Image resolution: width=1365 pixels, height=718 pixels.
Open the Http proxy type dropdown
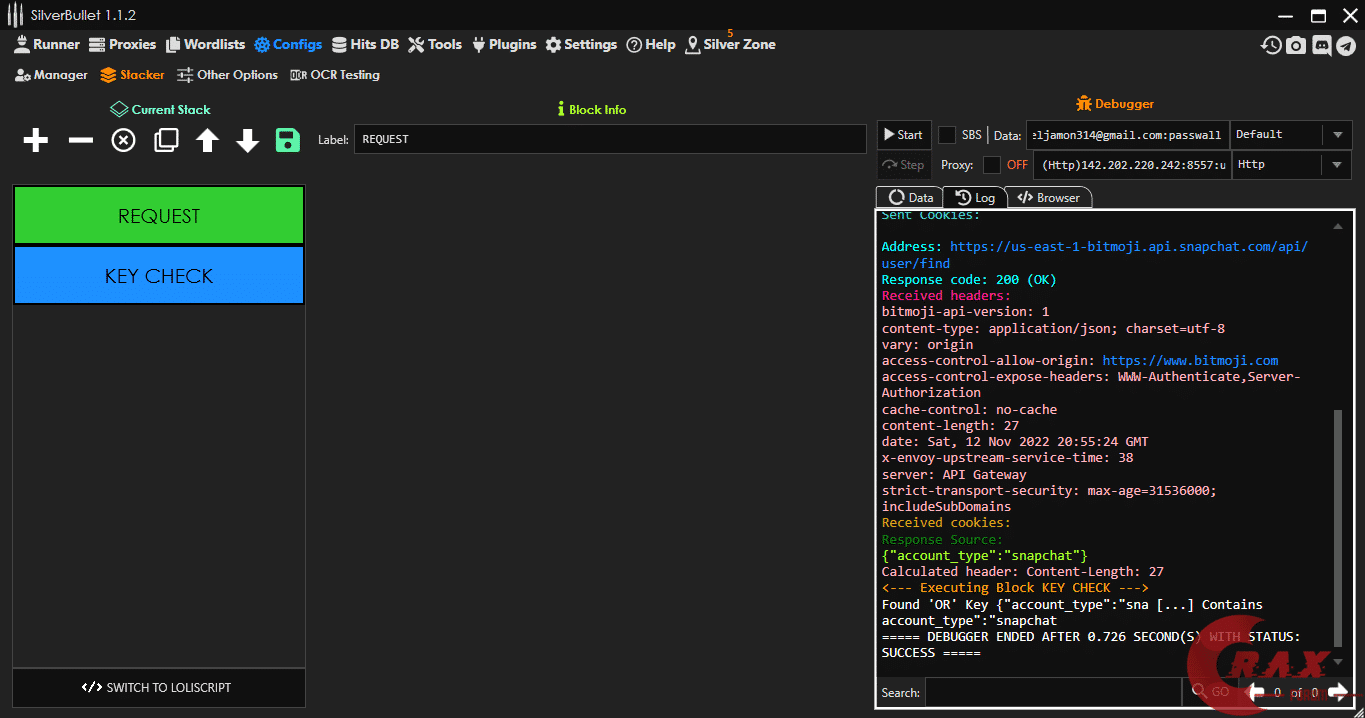pyautogui.click(x=1337, y=165)
